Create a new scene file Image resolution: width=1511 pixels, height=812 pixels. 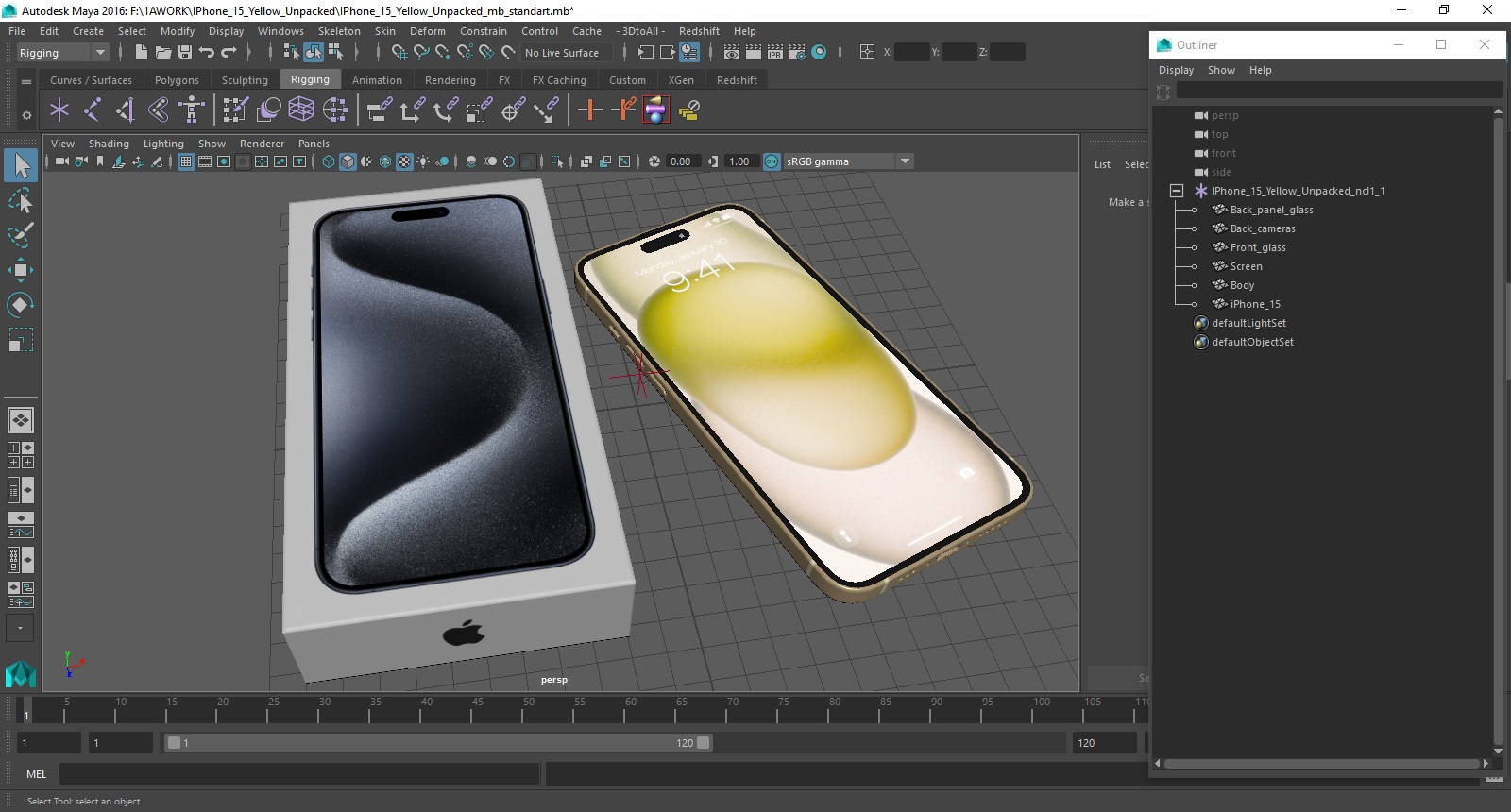[x=141, y=53]
